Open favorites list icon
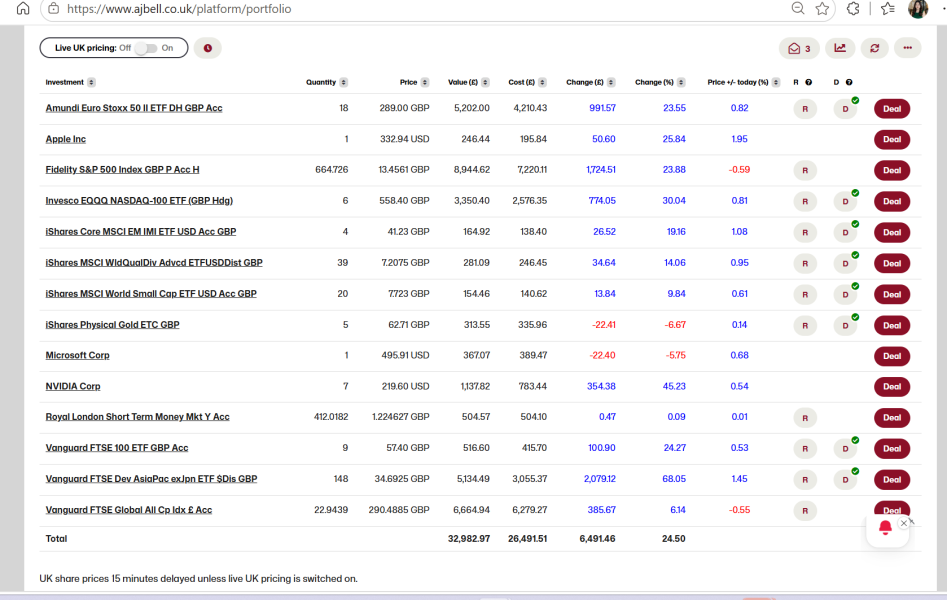947x600 pixels. pyautogui.click(x=888, y=8)
